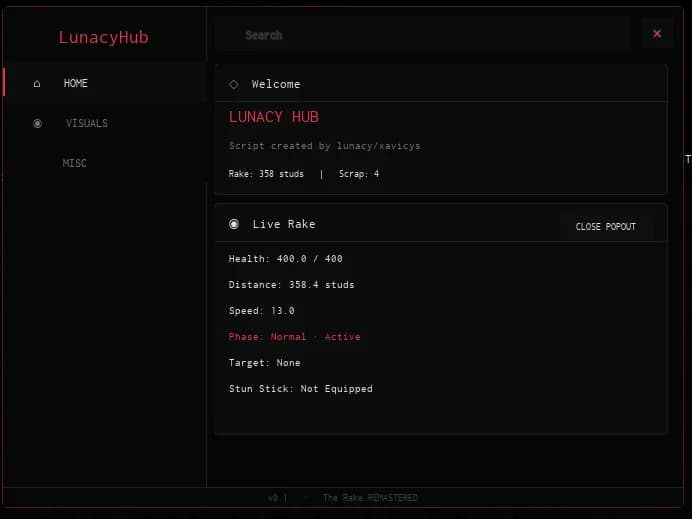Click the red 'Phase: Normal · Active' line
Image resolution: width=692 pixels, height=519 pixels.
pyautogui.click(x=294, y=337)
